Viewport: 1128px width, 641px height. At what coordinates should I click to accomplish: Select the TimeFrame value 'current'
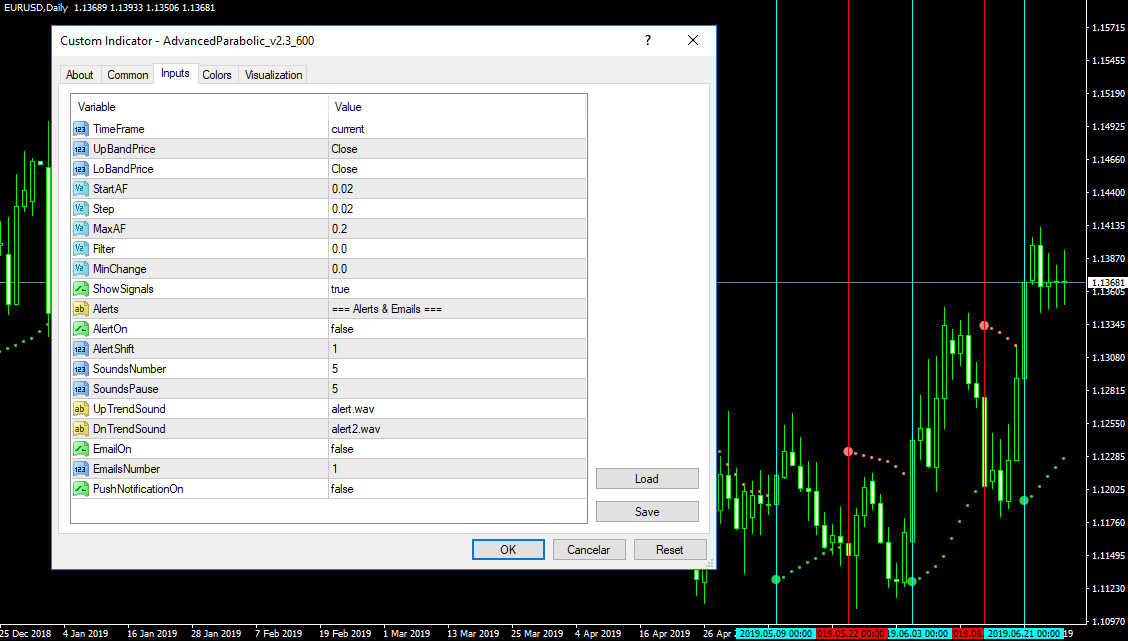tap(458, 129)
